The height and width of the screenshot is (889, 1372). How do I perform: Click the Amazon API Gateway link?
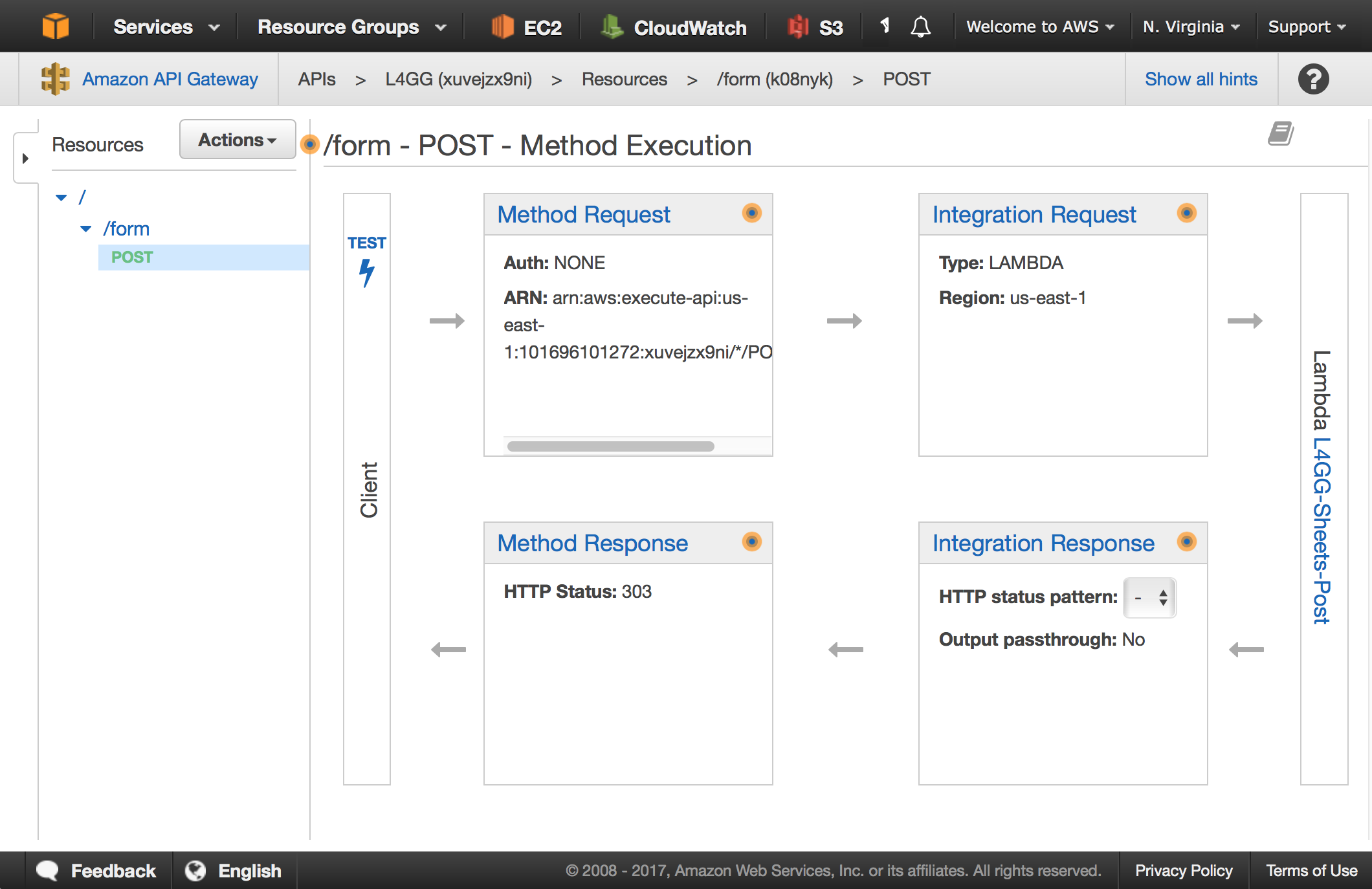(170, 79)
